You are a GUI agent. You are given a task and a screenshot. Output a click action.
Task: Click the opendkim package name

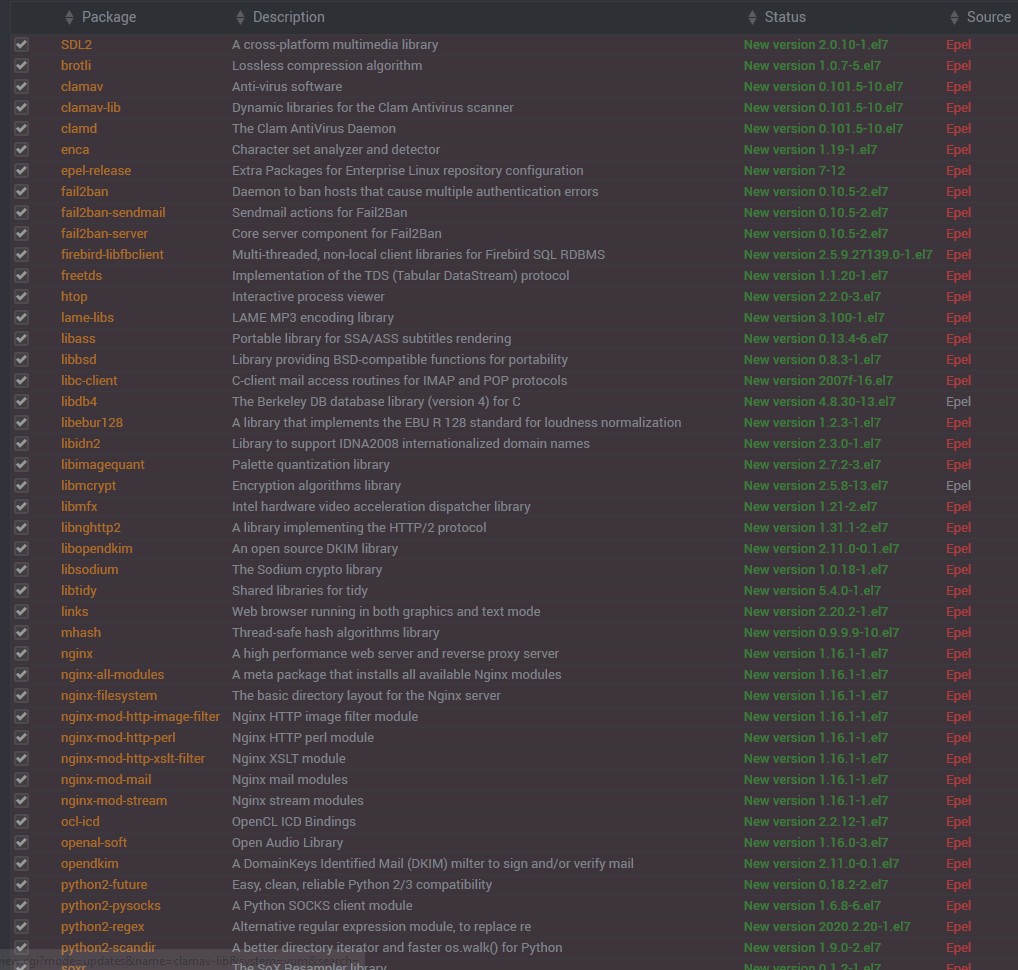(89, 864)
